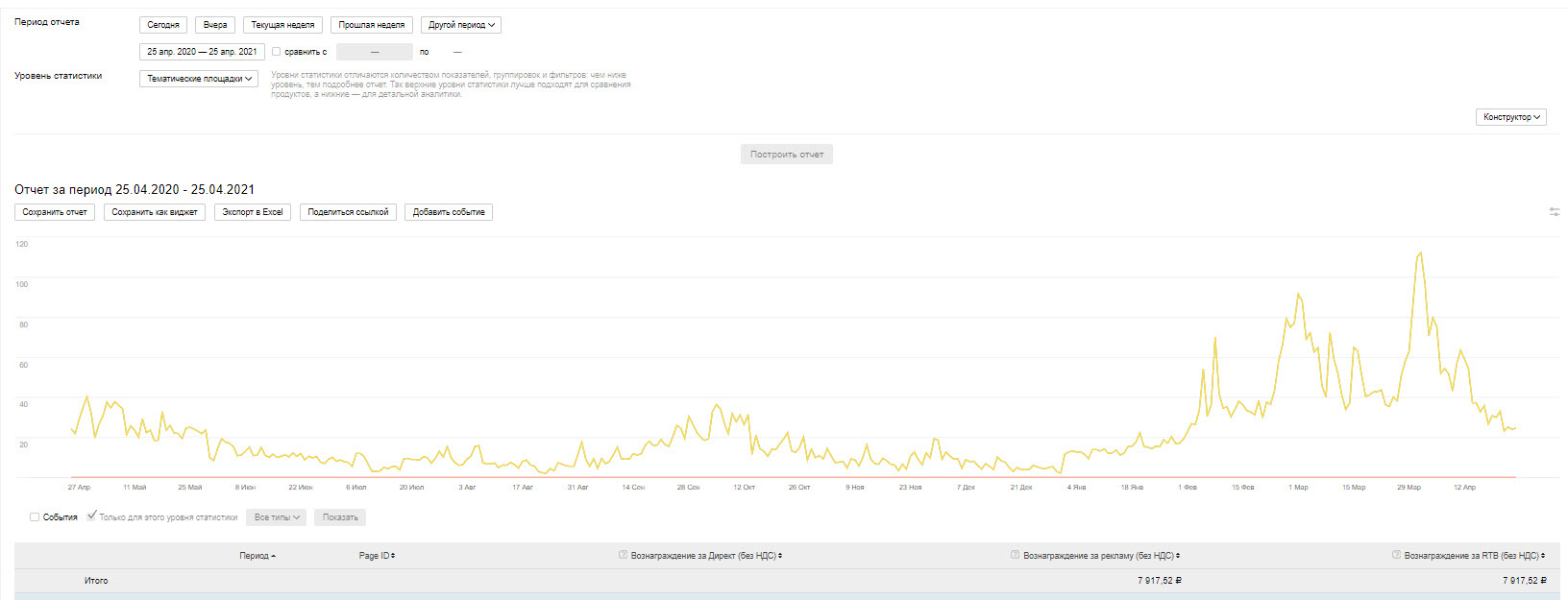Open the Конструктор dropdown
Image resolution: width=1568 pixels, height=600 pixels.
tap(1510, 117)
